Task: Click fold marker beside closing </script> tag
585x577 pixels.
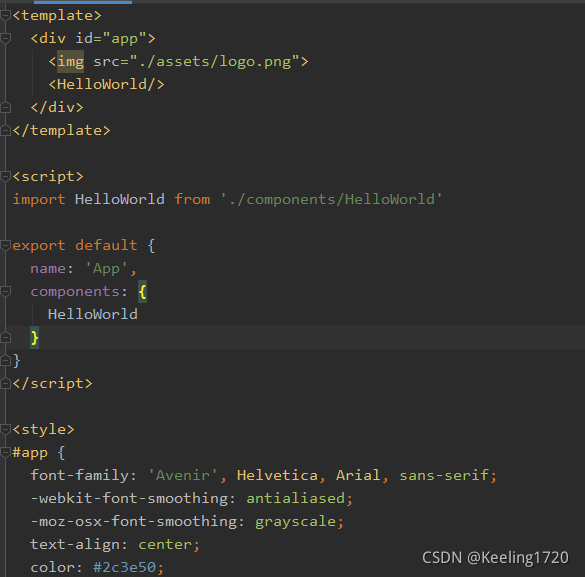Action: point(5,383)
